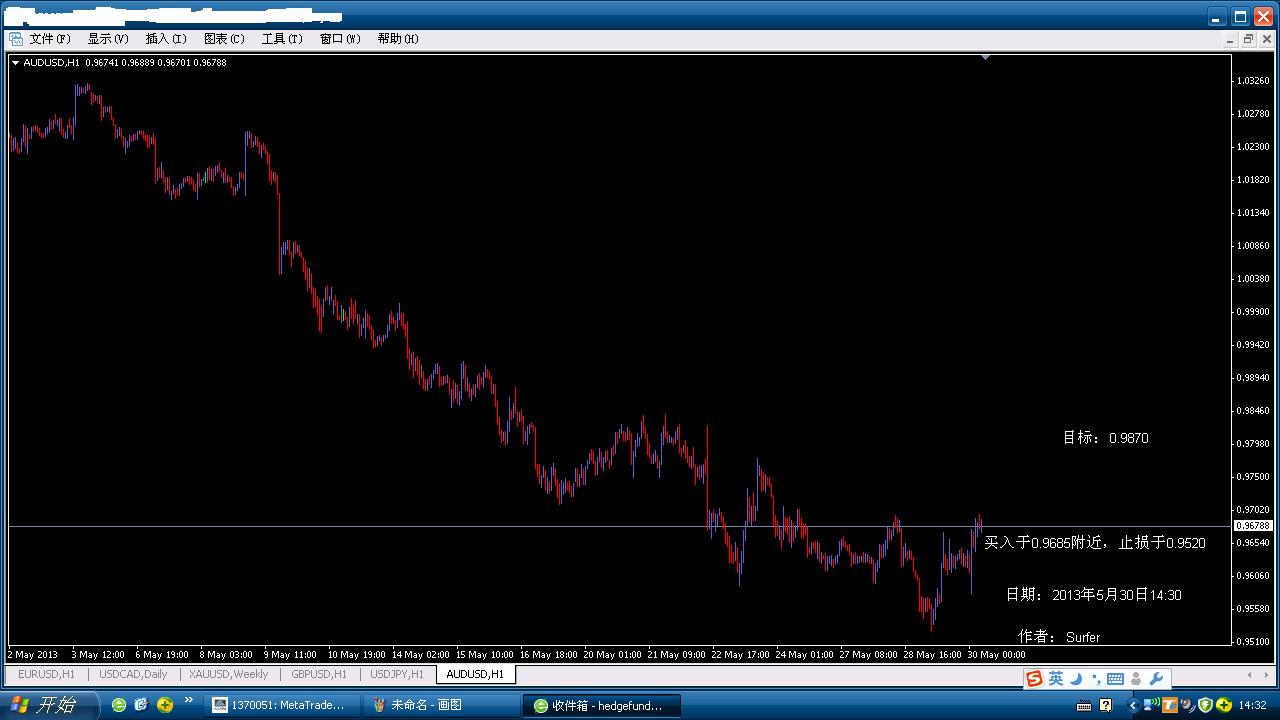The image size is (1280, 720).
Task: Click the language bar help question icon
Action: [x=1106, y=705]
